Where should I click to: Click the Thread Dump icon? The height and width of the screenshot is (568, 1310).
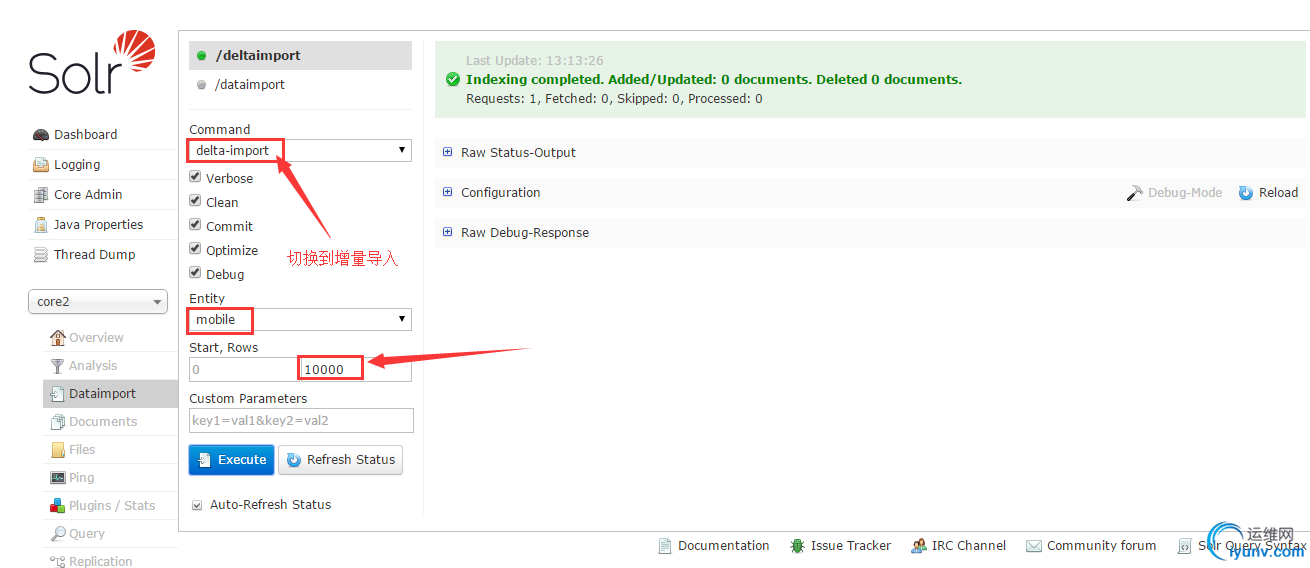click(x=41, y=255)
